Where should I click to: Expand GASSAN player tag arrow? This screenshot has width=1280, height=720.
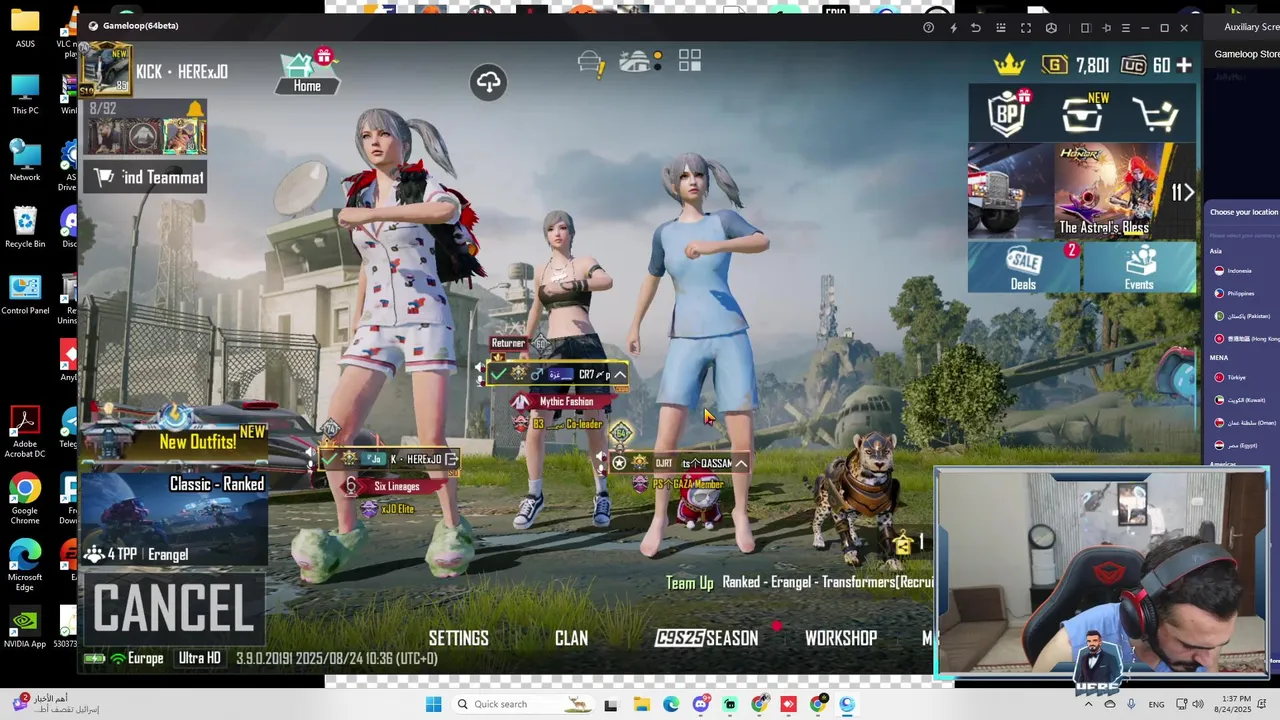[x=741, y=463]
